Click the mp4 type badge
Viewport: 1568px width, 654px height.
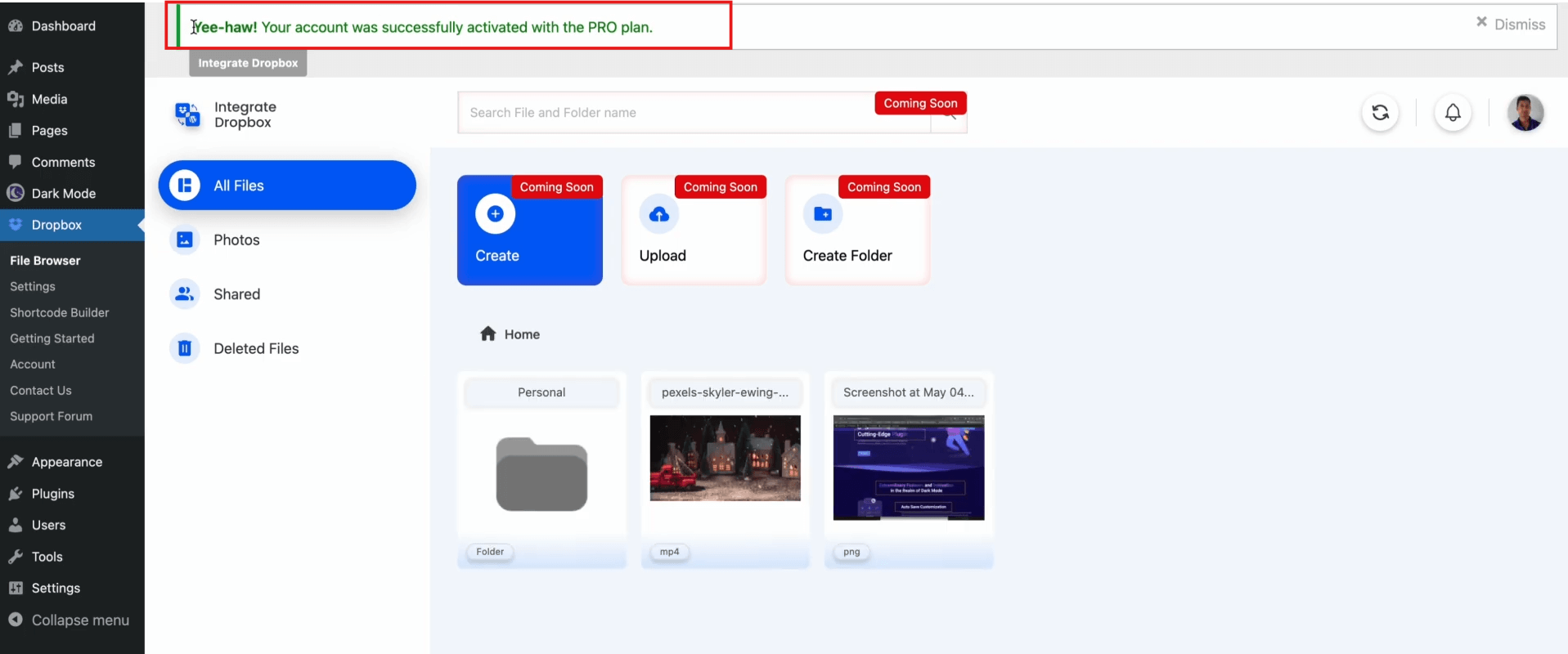pos(669,552)
